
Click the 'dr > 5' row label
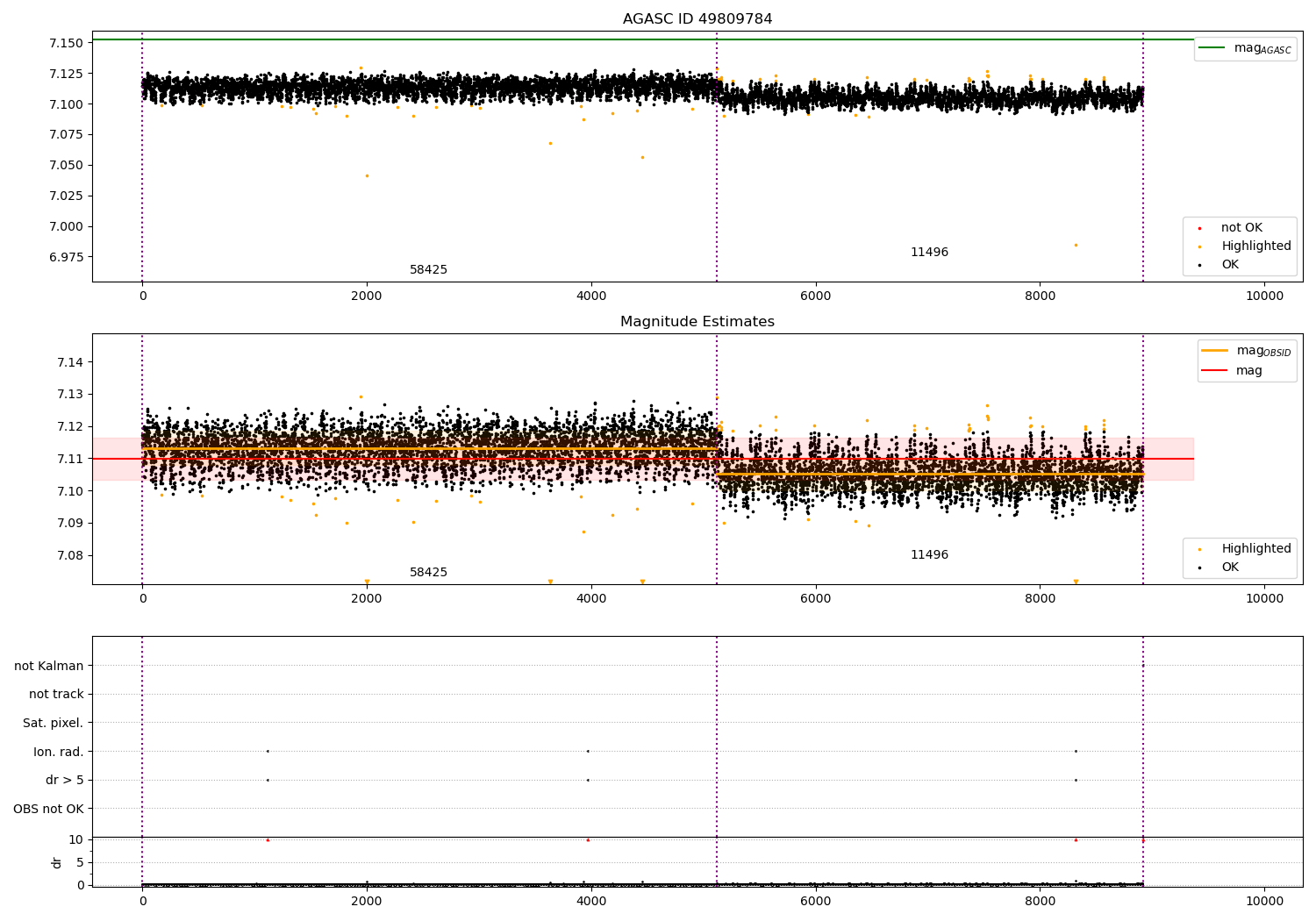point(65,781)
